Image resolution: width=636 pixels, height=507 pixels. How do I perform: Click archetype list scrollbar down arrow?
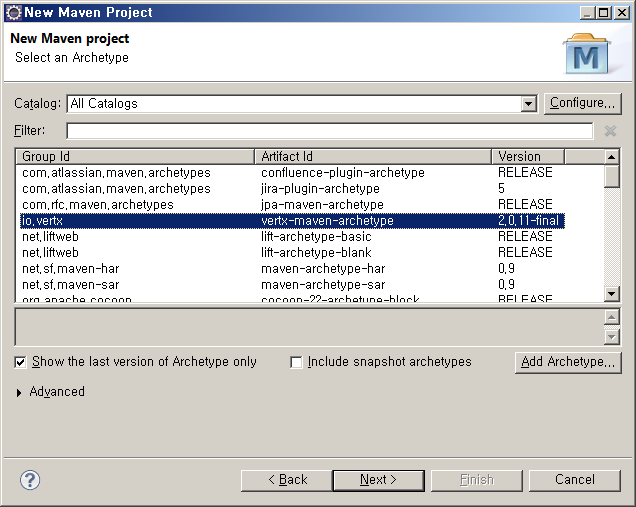pyautogui.click(x=612, y=293)
